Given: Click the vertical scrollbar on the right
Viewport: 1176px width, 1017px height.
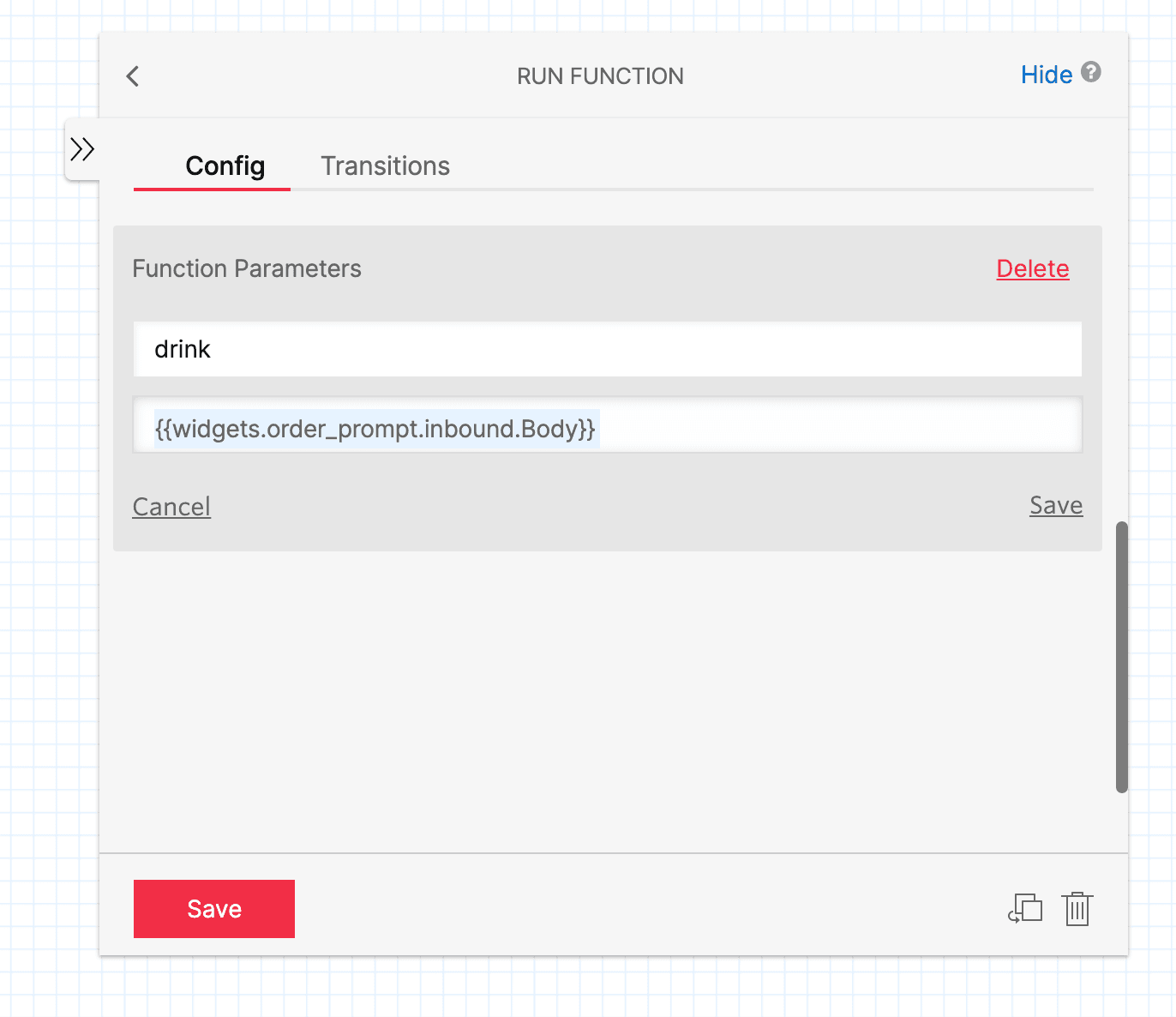Looking at the screenshot, I should pyautogui.click(x=1123, y=652).
